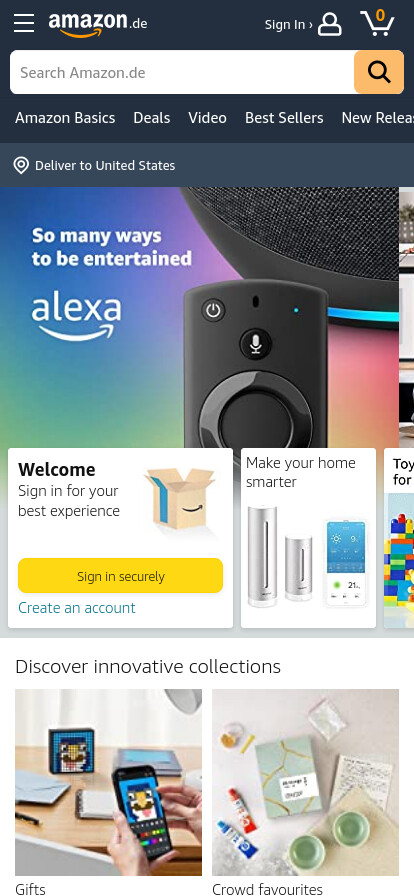
Task: Open the Video category
Action: click(208, 118)
